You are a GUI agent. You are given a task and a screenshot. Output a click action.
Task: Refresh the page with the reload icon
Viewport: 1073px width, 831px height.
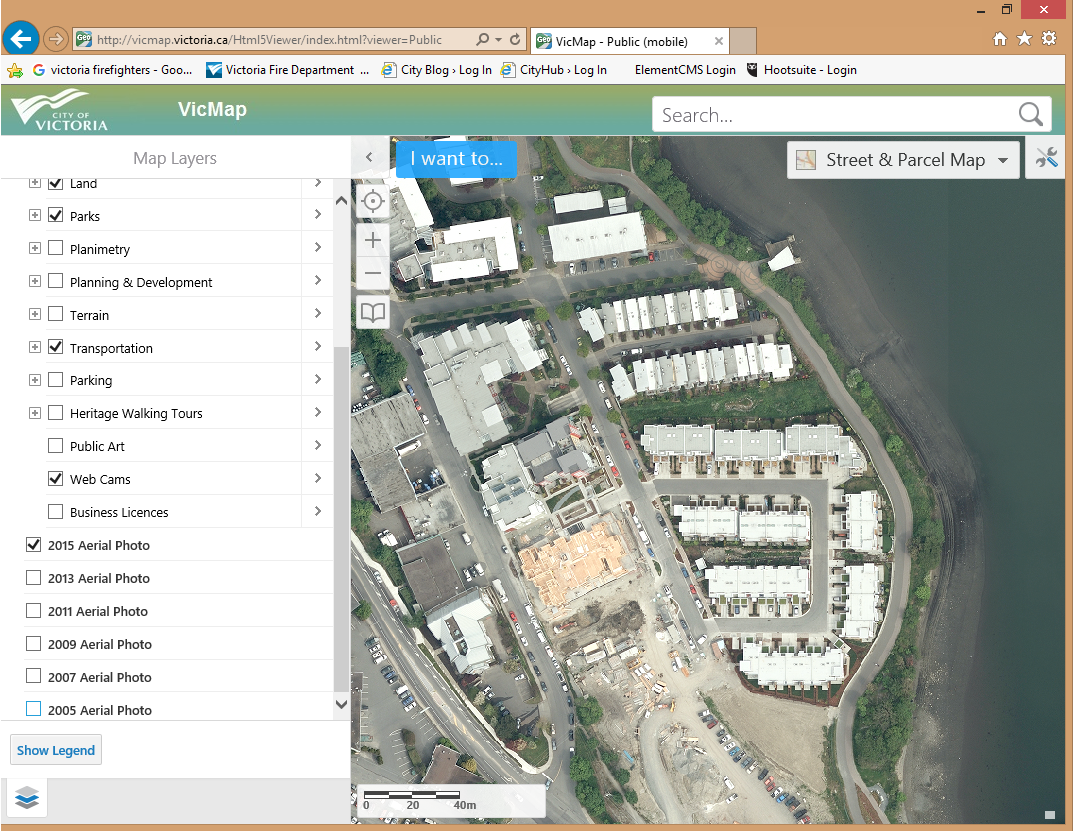pos(515,40)
